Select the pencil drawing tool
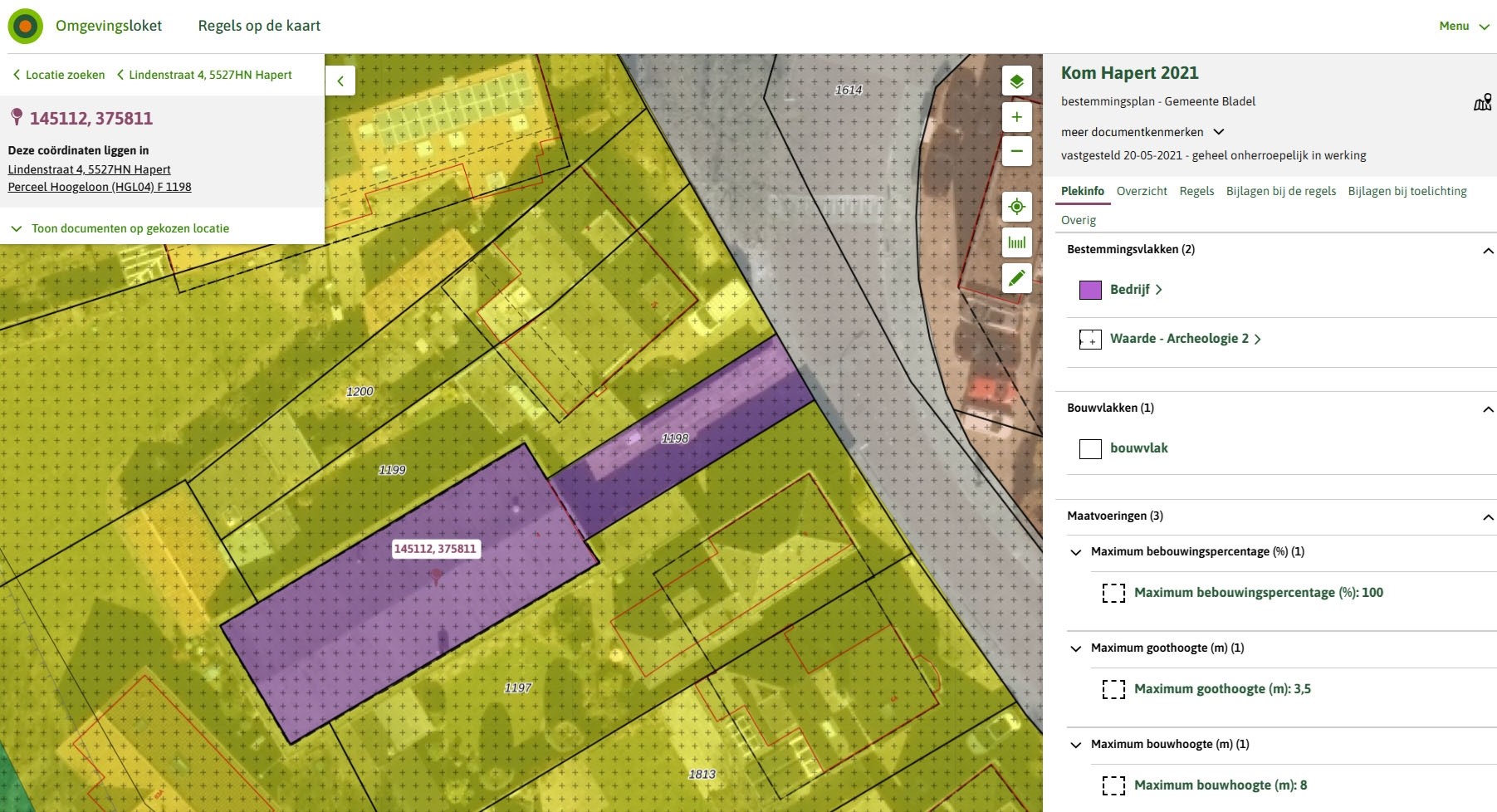Image resolution: width=1497 pixels, height=812 pixels. (x=1016, y=278)
